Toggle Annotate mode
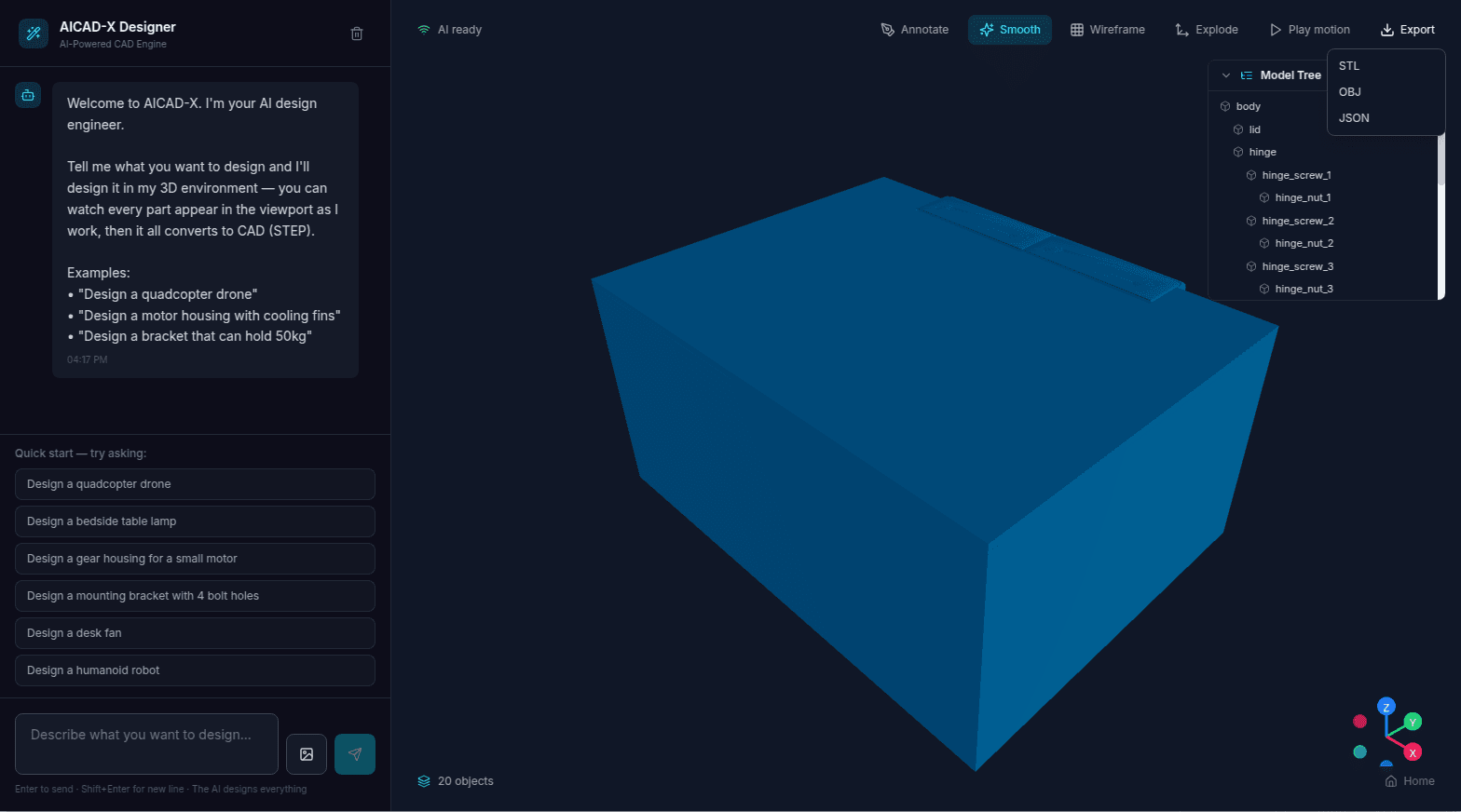This screenshot has width=1461, height=812. tap(915, 30)
